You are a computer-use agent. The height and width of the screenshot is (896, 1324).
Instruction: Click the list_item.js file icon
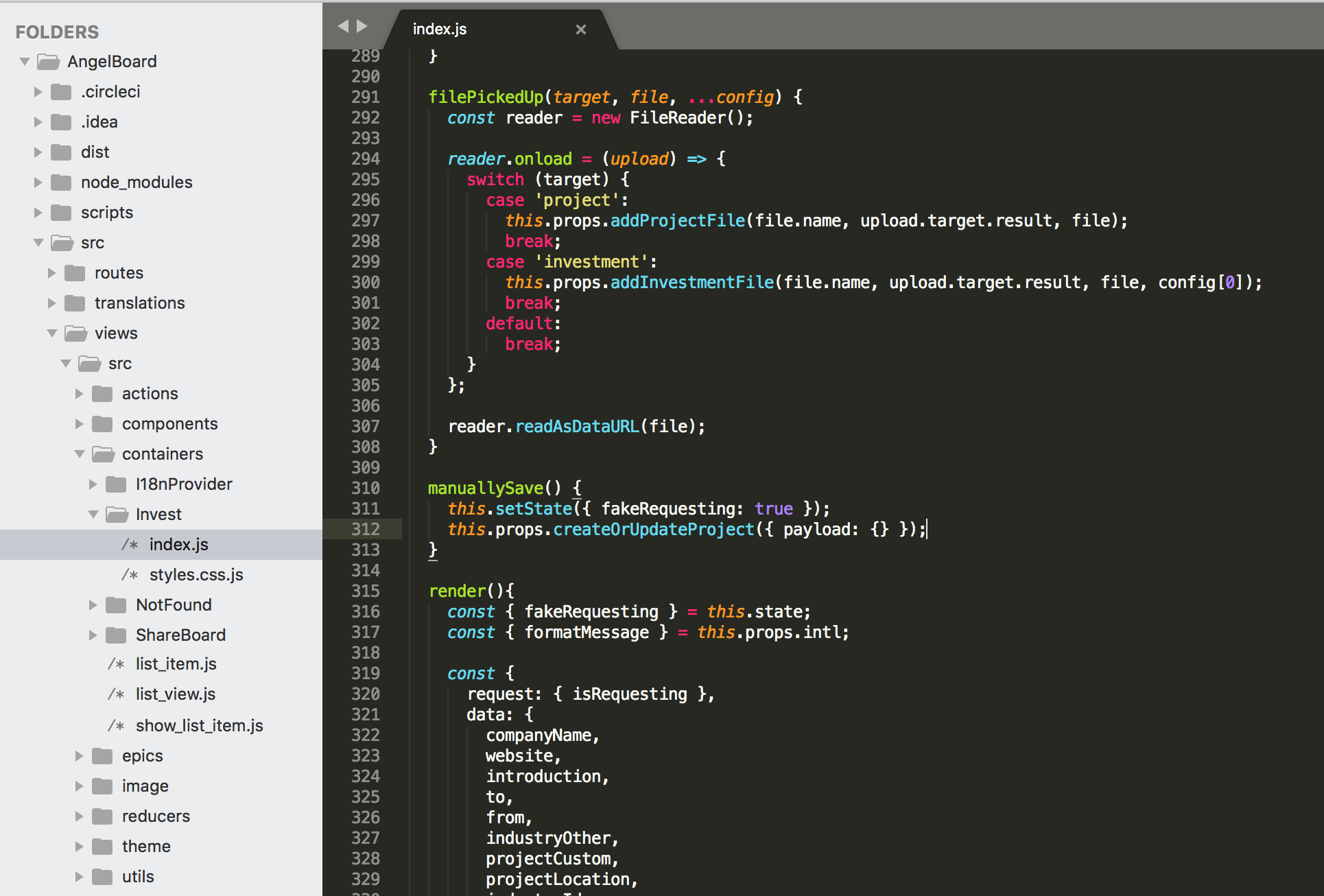click(116, 664)
